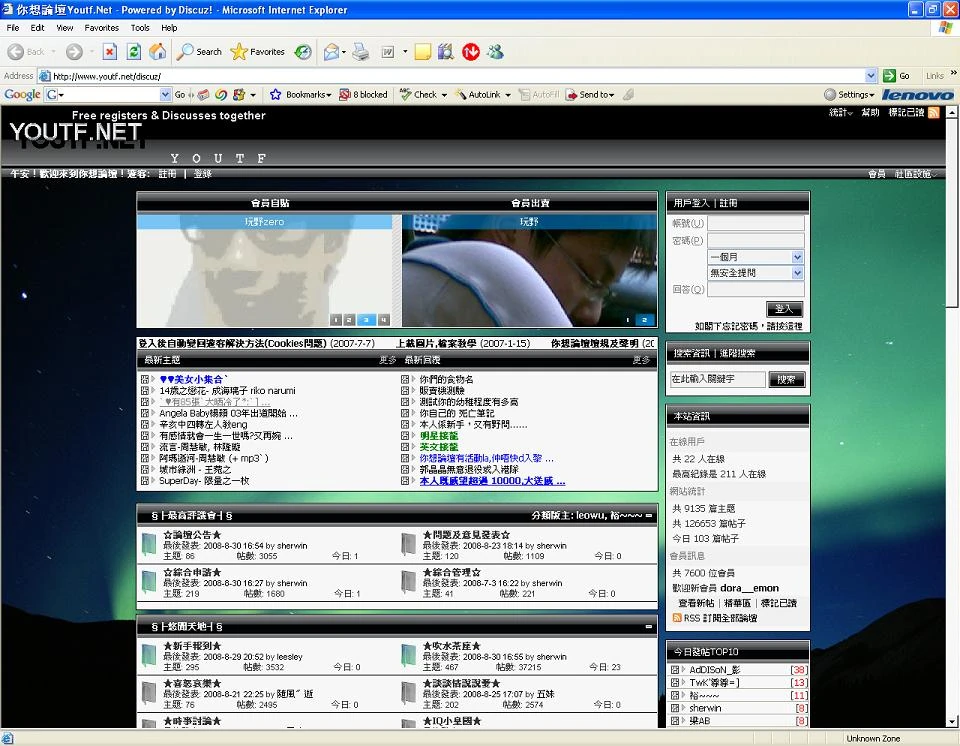Open the 一個月 login duration dropdown
Image resolution: width=960 pixels, height=746 pixels.
(x=797, y=257)
